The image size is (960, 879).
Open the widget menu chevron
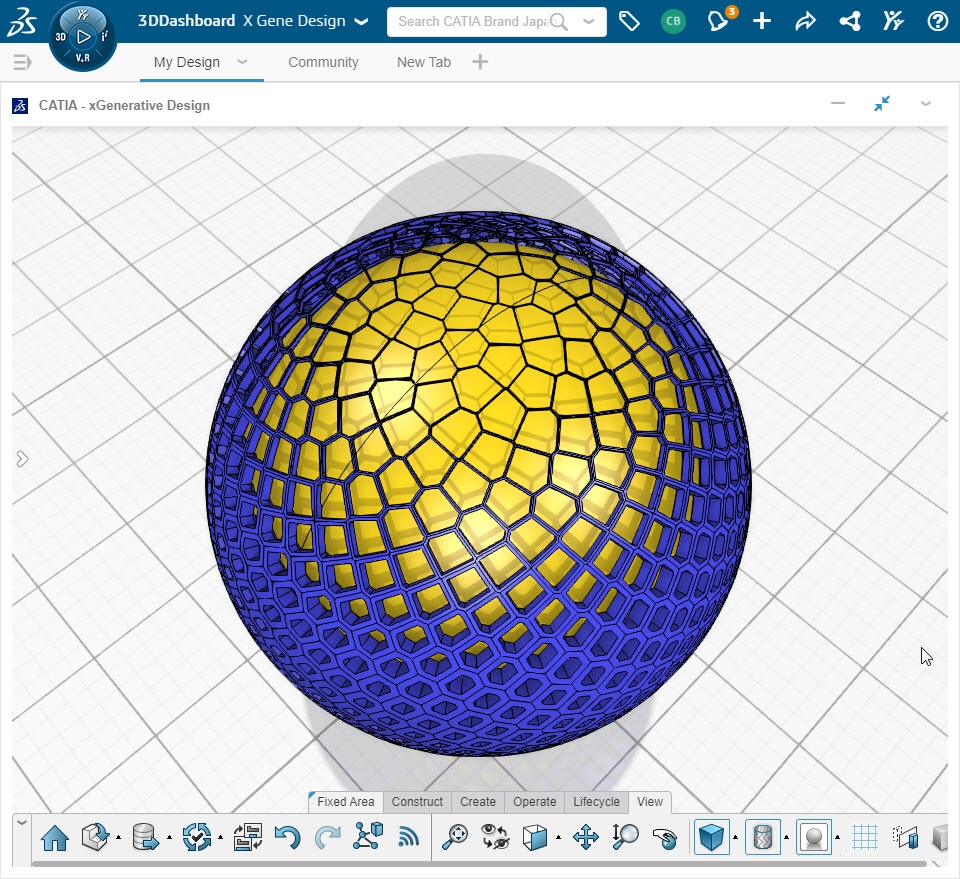[926, 104]
